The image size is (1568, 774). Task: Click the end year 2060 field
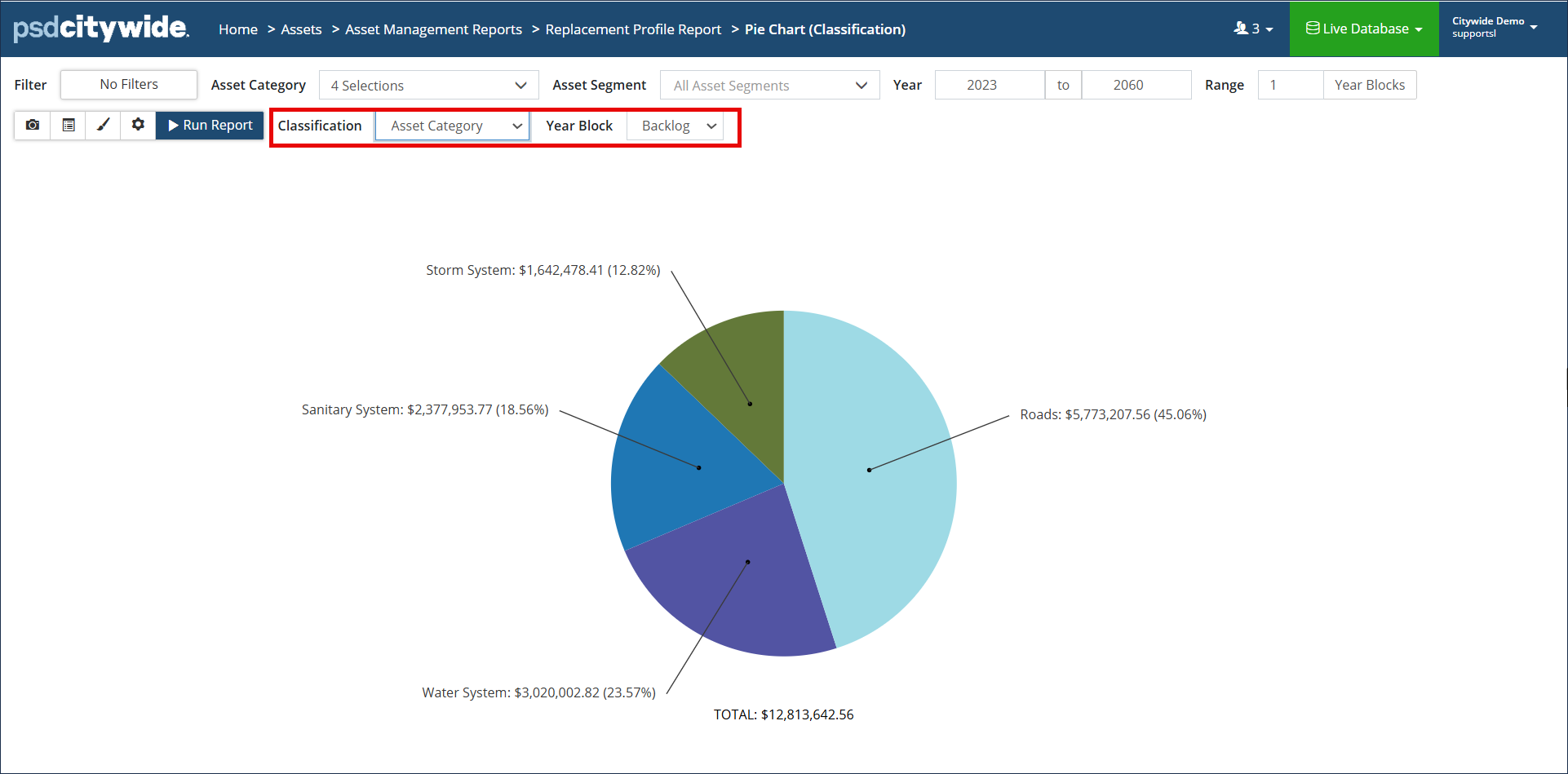[x=1127, y=86]
